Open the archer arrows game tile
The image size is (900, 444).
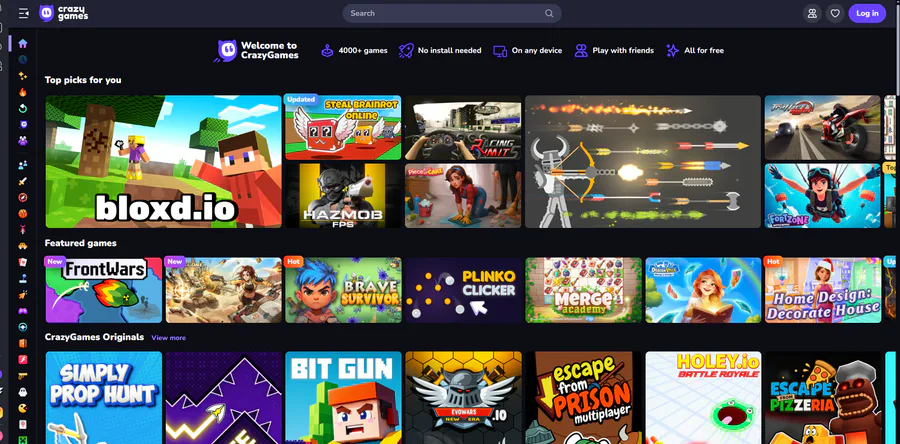[643, 161]
